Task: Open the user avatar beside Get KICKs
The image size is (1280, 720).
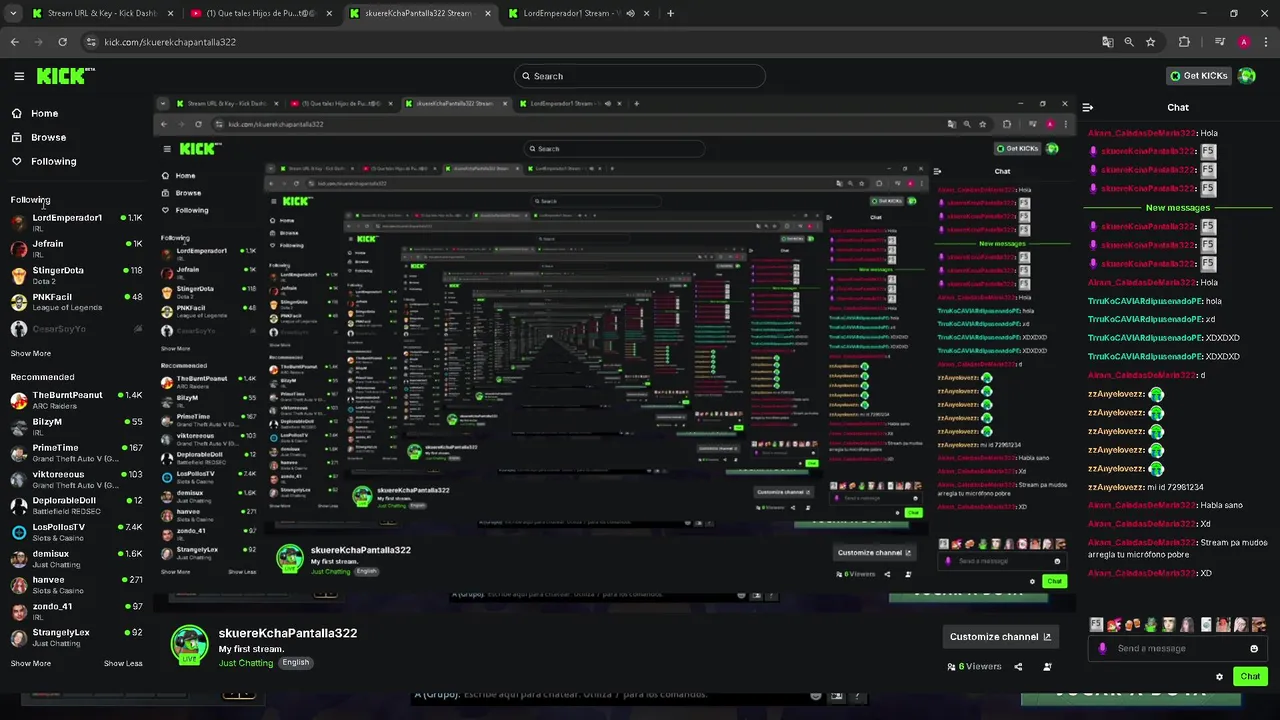Action: coord(1246,76)
